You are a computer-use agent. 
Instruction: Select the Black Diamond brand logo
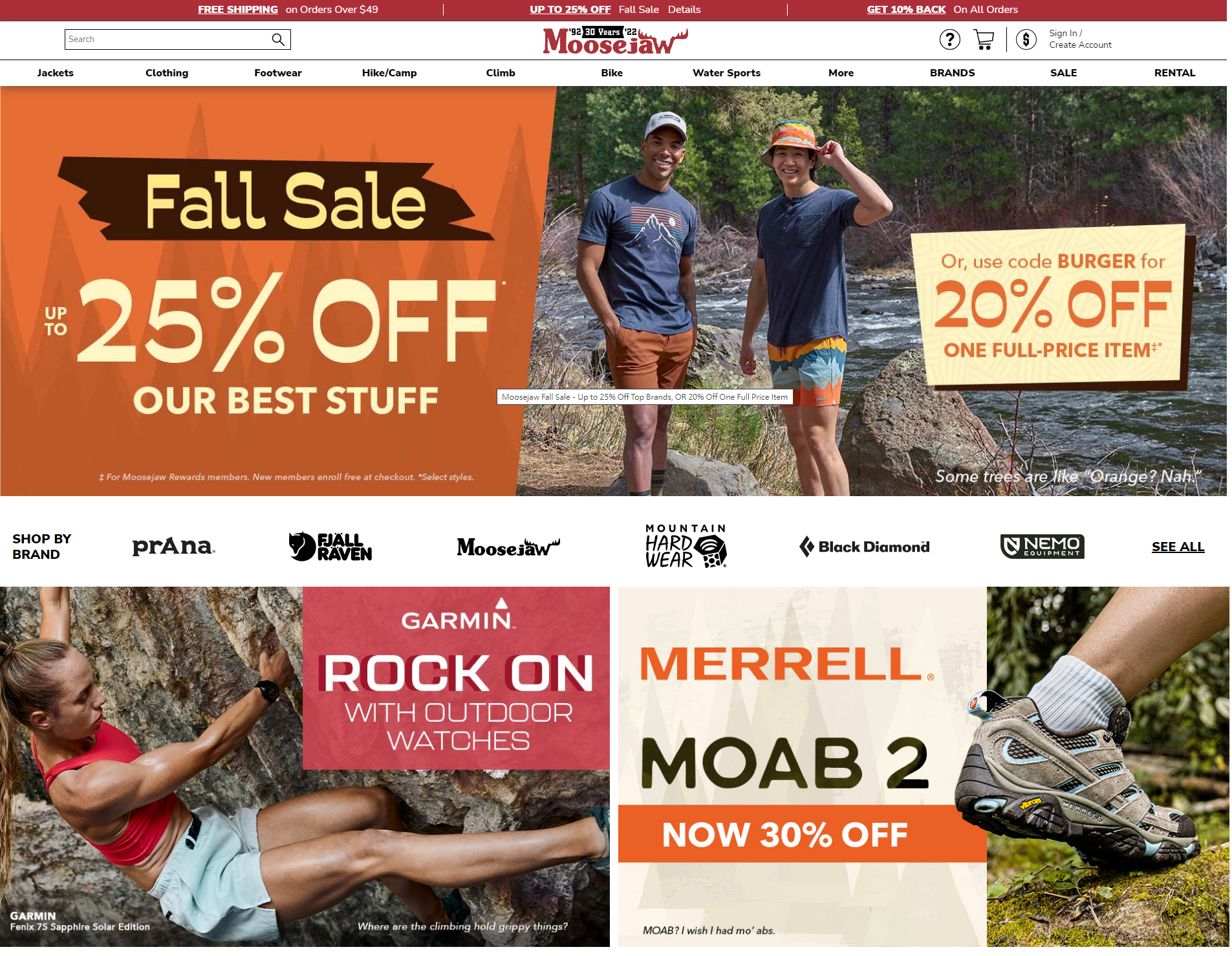click(x=864, y=547)
